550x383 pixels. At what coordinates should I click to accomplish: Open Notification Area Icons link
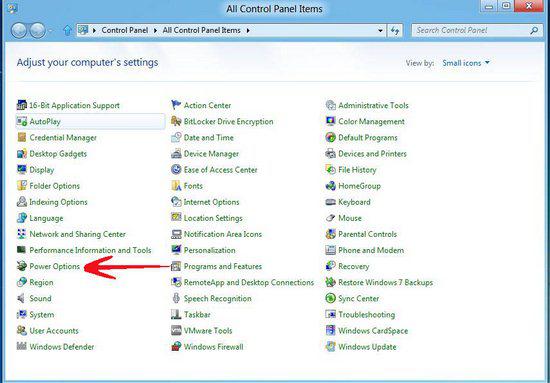click(x=223, y=234)
